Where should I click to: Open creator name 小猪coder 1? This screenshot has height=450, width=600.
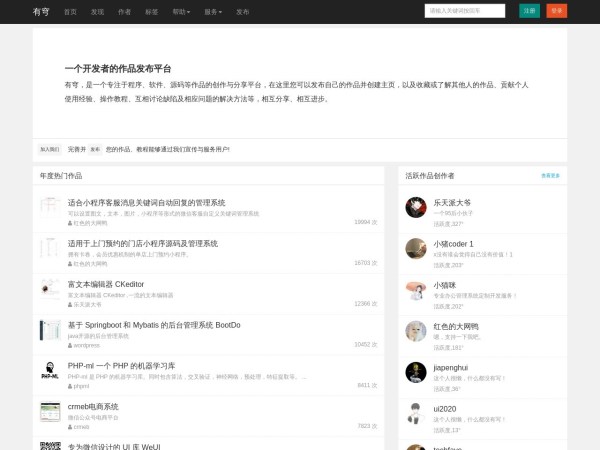click(x=453, y=244)
